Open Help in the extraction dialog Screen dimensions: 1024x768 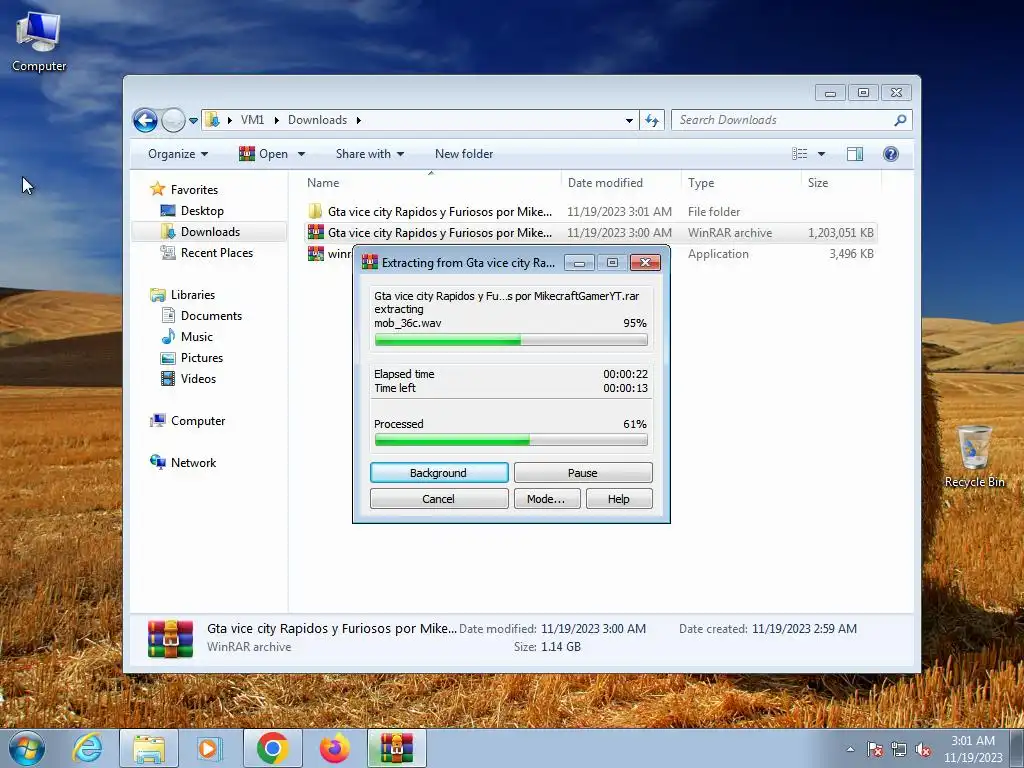(x=619, y=499)
